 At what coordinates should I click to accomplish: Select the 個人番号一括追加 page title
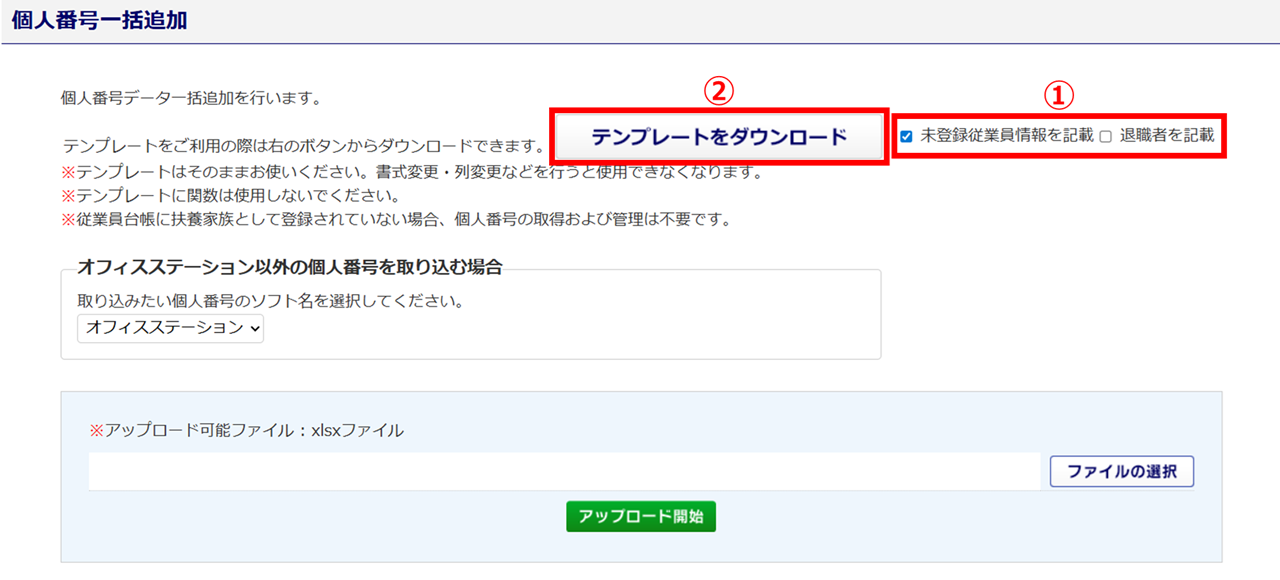point(99,20)
